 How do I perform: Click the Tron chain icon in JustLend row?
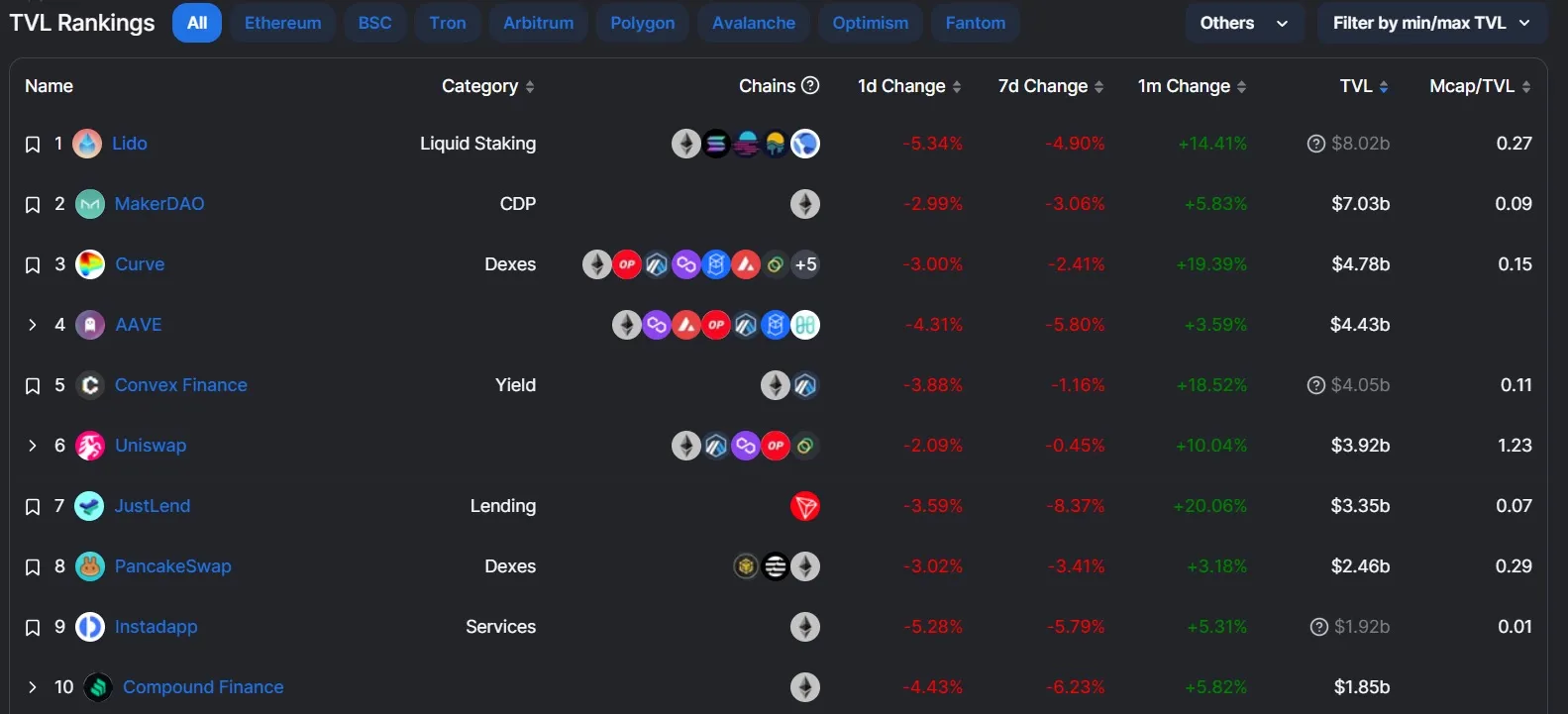[x=805, y=507]
